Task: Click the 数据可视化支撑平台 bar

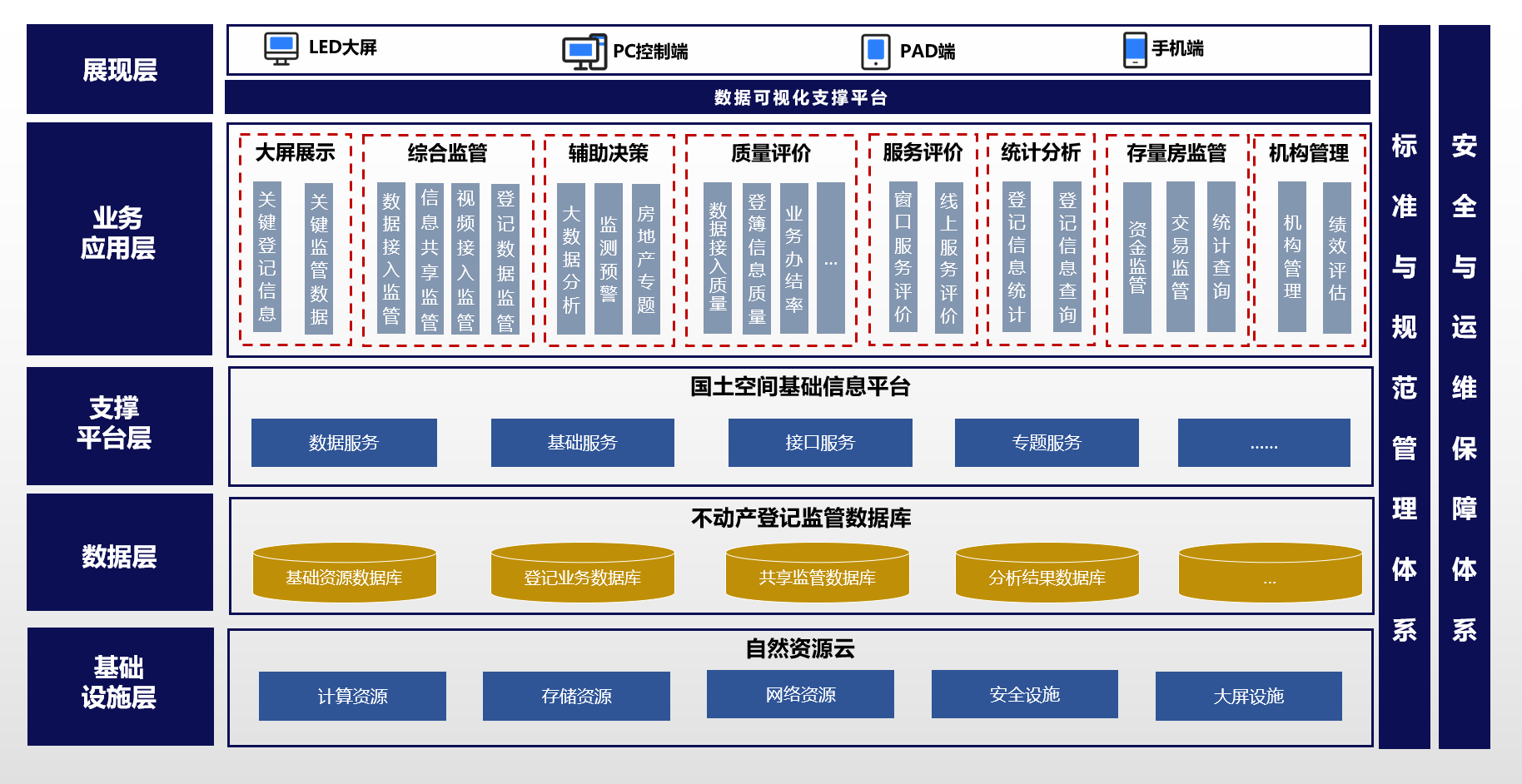Action: (798, 97)
